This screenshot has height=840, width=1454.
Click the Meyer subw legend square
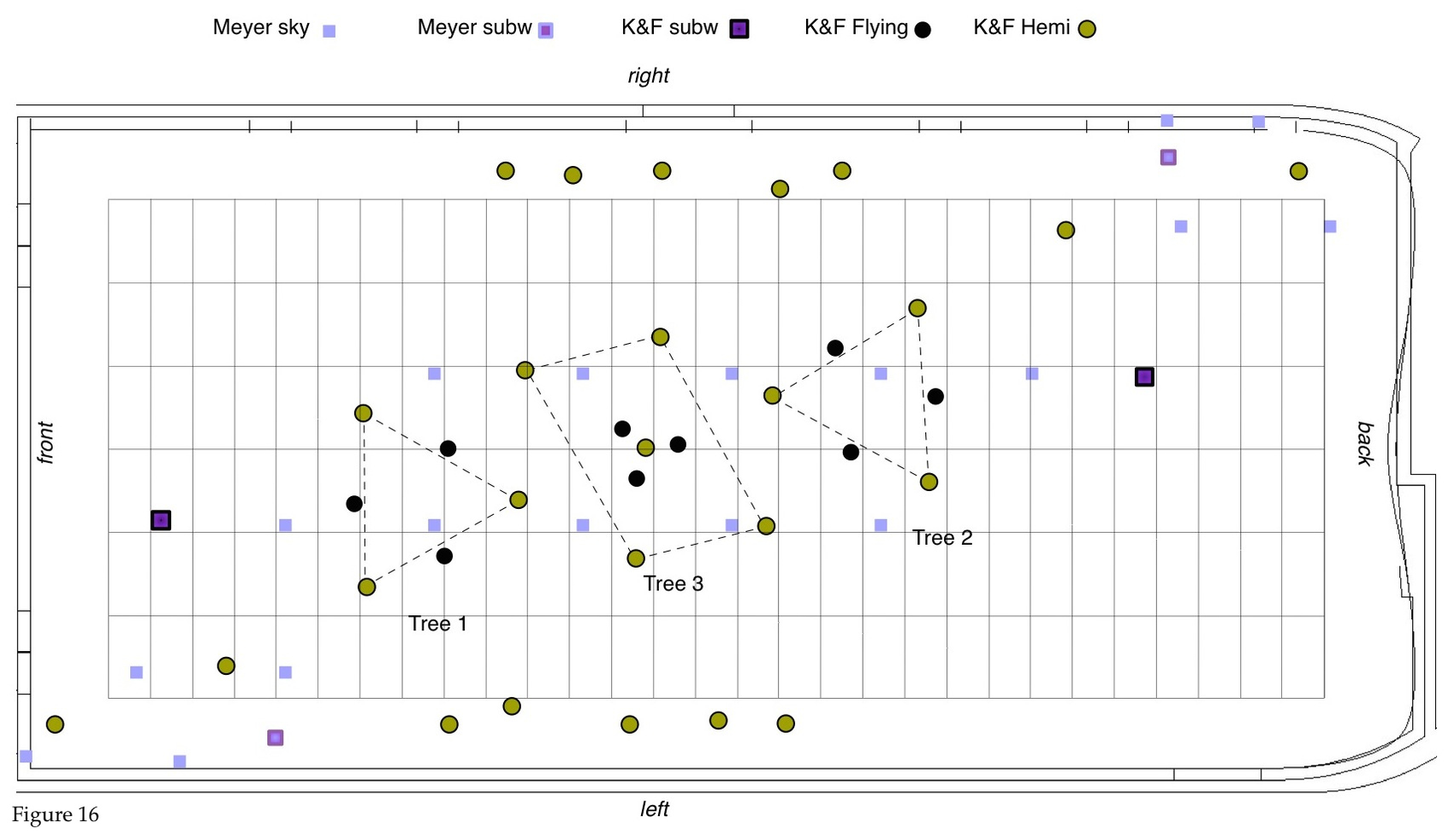coord(545,31)
